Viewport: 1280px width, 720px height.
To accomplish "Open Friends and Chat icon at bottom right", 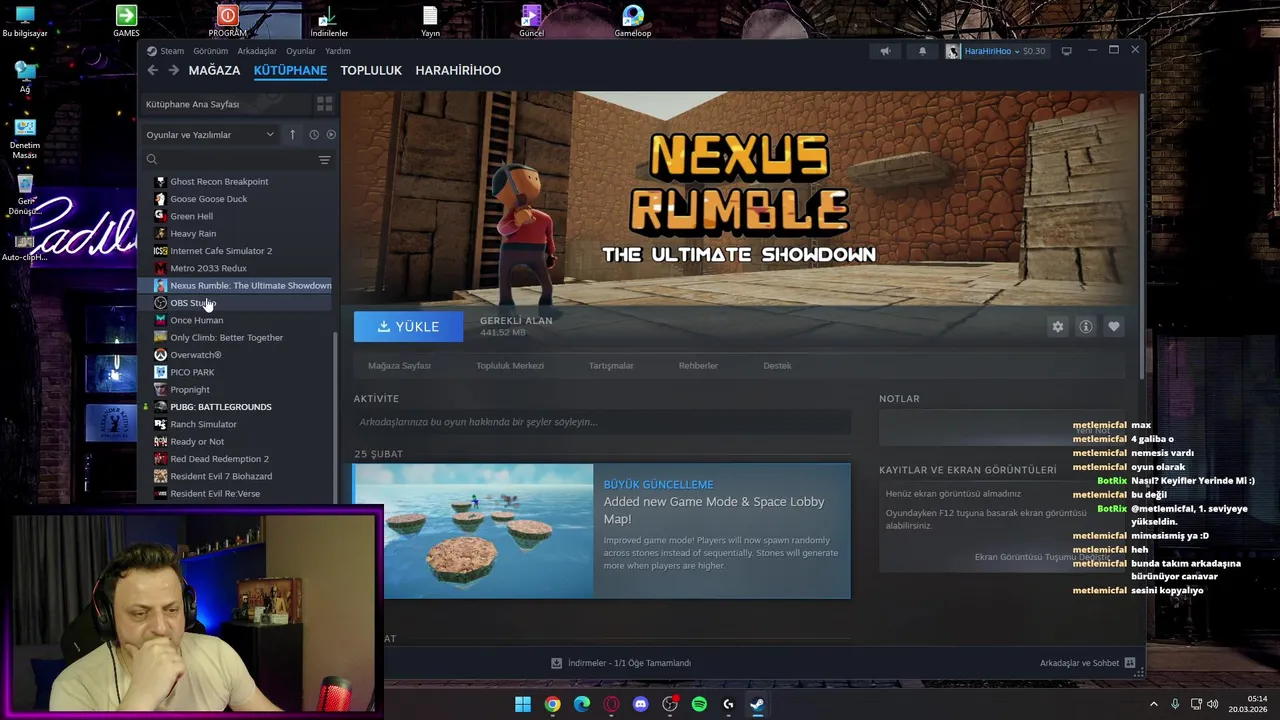I will coord(1130,663).
